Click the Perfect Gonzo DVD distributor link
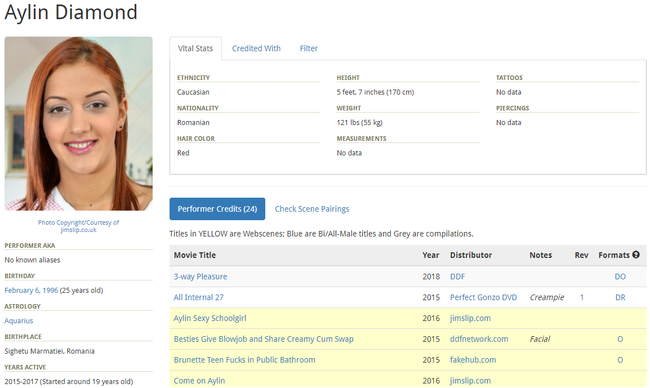This screenshot has height=388, width=650. pyautogui.click(x=483, y=297)
